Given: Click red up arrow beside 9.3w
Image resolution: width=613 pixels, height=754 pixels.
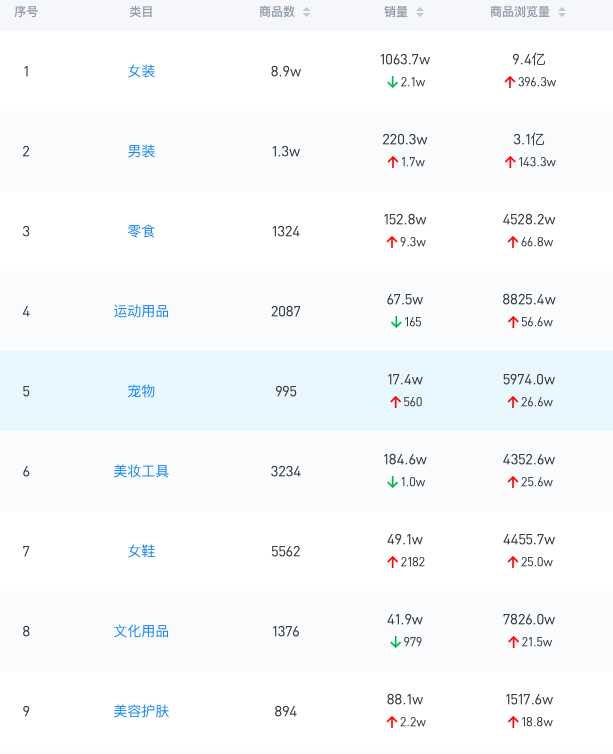Looking at the screenshot, I should 392,242.
